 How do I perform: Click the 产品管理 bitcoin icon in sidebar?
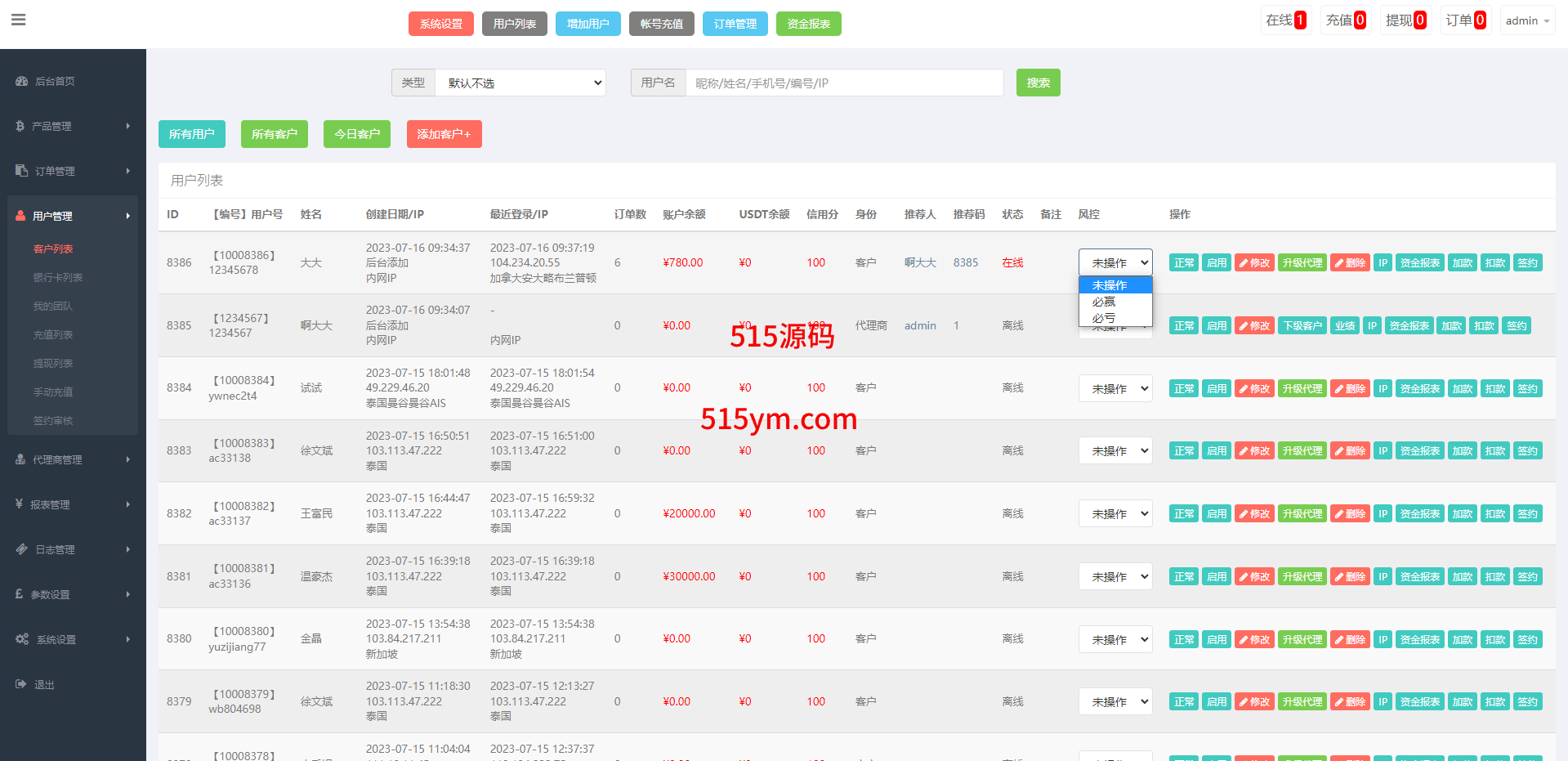pyautogui.click(x=20, y=126)
